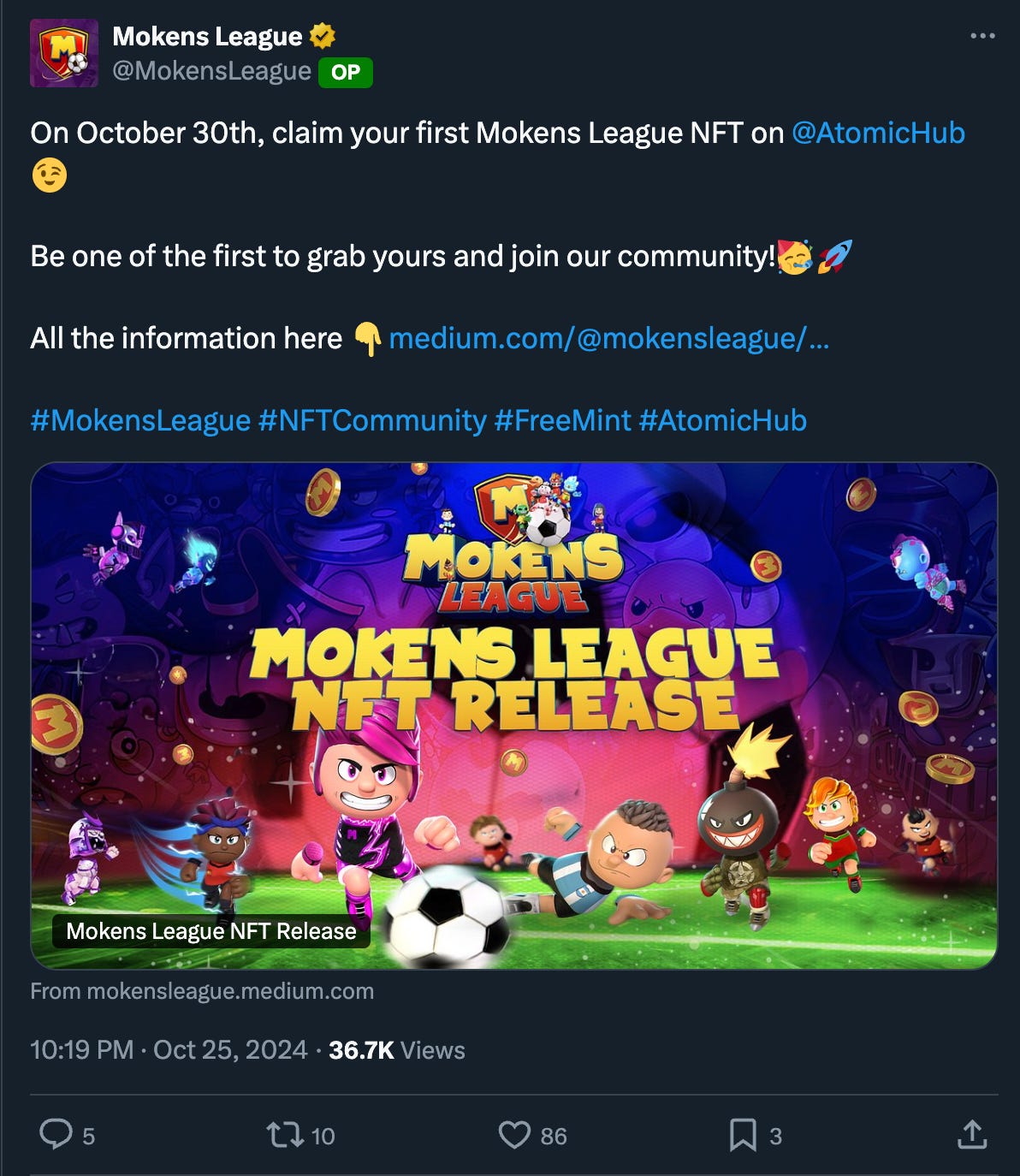The image size is (1020, 1176).
Task: Open the Mokens League profile avatar
Action: click(64, 53)
